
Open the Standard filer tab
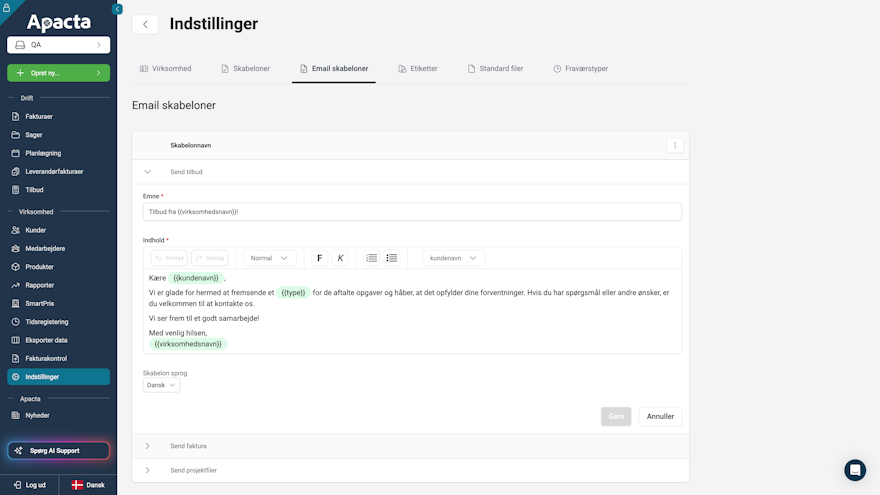(x=496, y=68)
